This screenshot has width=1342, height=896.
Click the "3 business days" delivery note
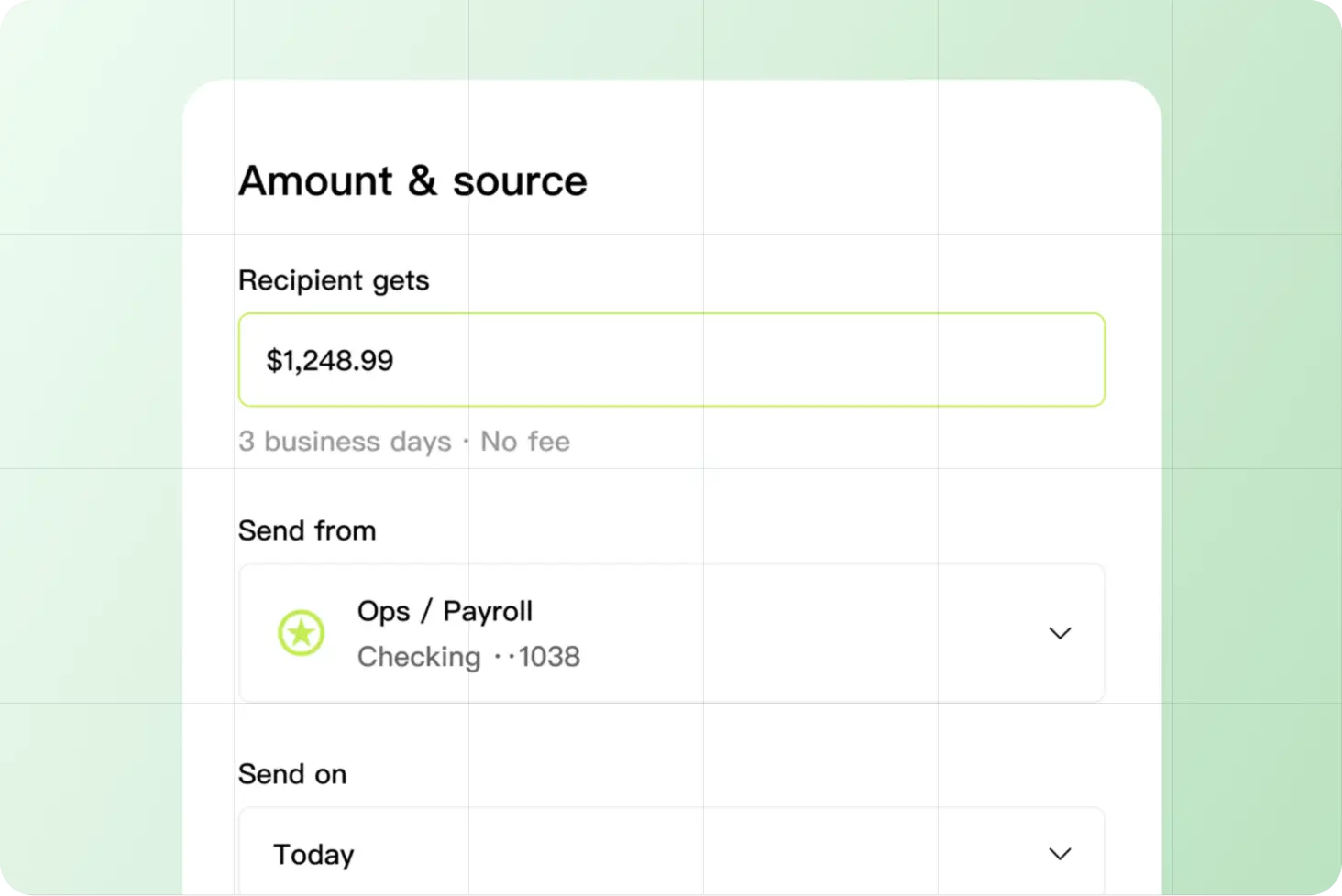click(345, 442)
